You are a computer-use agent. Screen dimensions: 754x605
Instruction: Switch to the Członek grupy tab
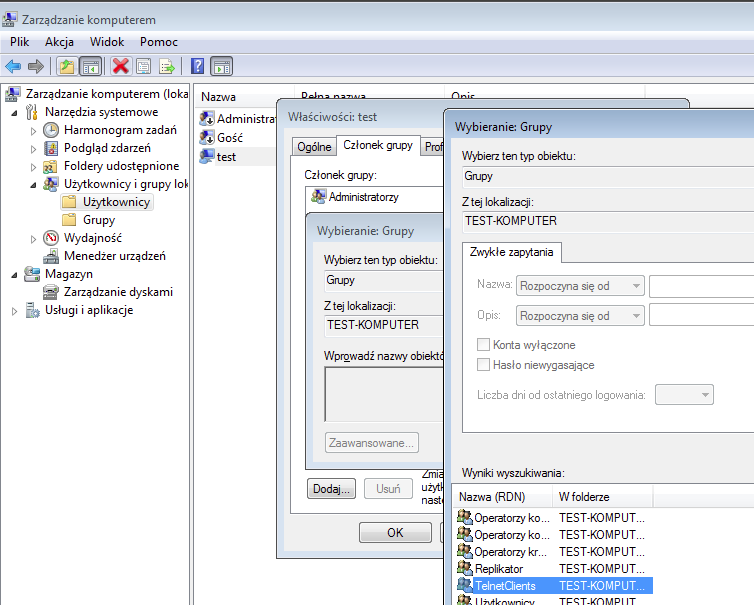tap(378, 145)
